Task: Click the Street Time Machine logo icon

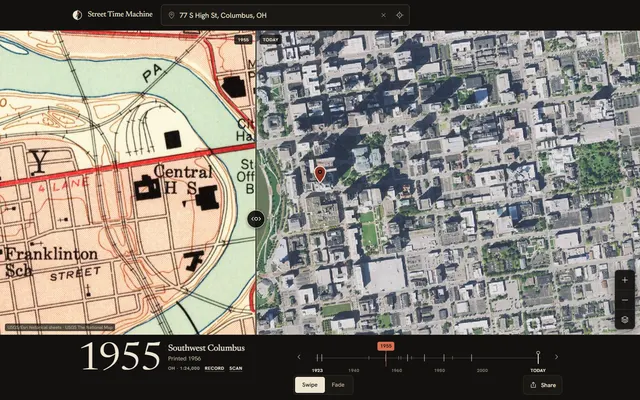Action: pos(77,15)
